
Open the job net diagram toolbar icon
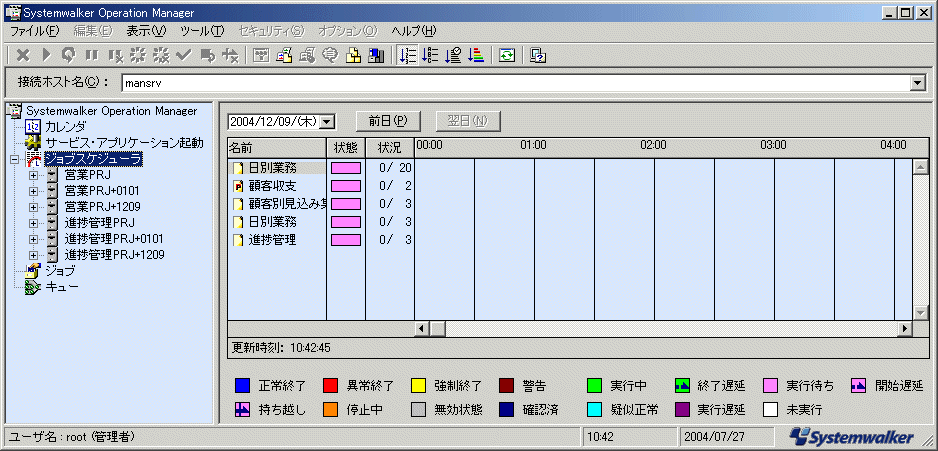261,56
